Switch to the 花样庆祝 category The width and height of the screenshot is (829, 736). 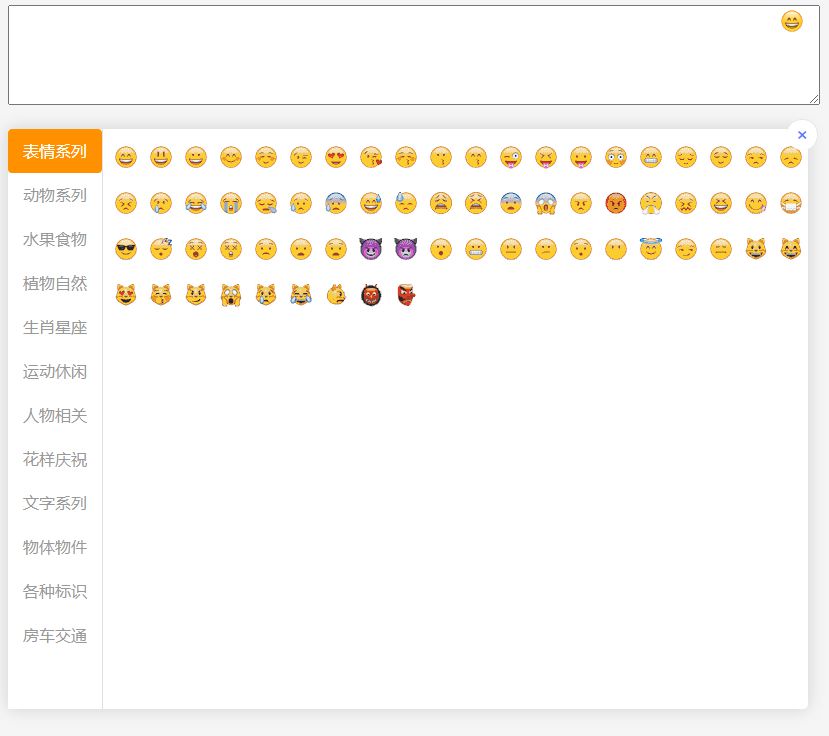coord(55,459)
